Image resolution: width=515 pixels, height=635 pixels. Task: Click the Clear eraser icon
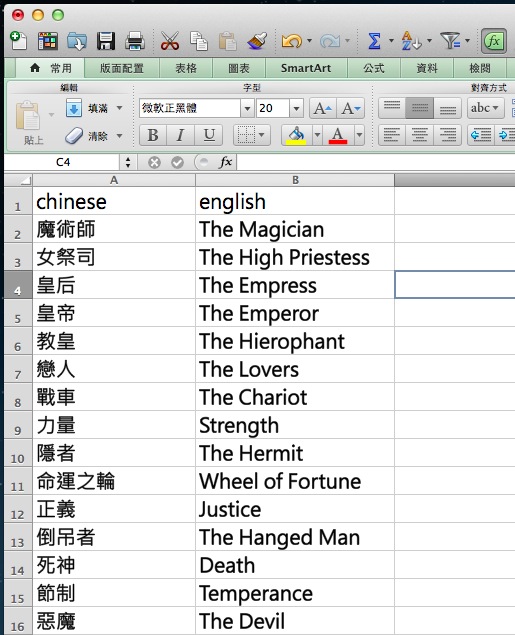[74, 136]
